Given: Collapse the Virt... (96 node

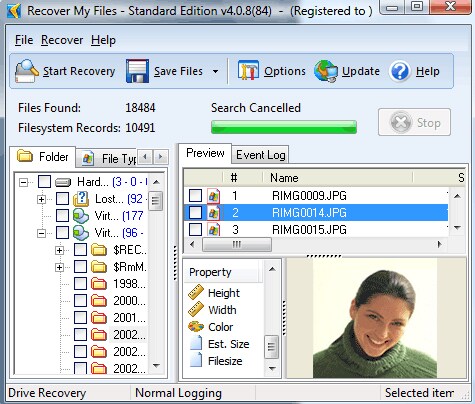Looking at the screenshot, I should coord(41,233).
